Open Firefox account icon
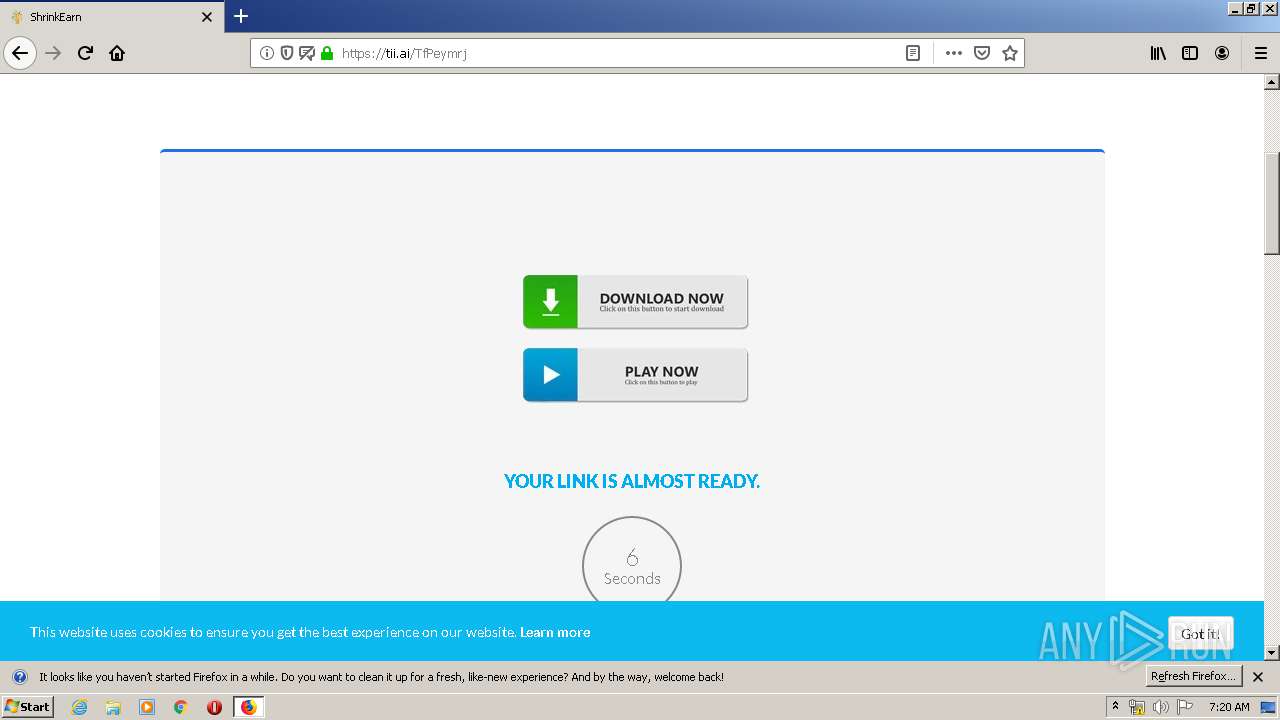 [1222, 53]
